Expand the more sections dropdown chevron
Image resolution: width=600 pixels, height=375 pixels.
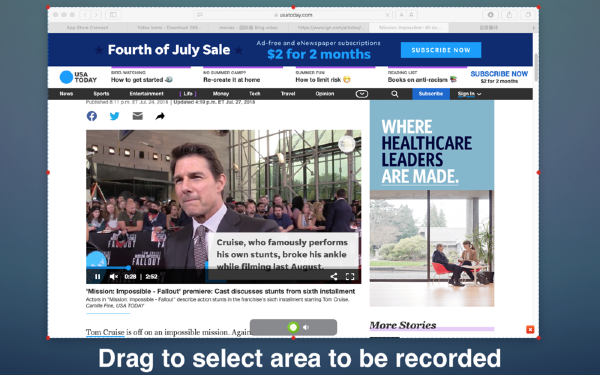click(362, 94)
